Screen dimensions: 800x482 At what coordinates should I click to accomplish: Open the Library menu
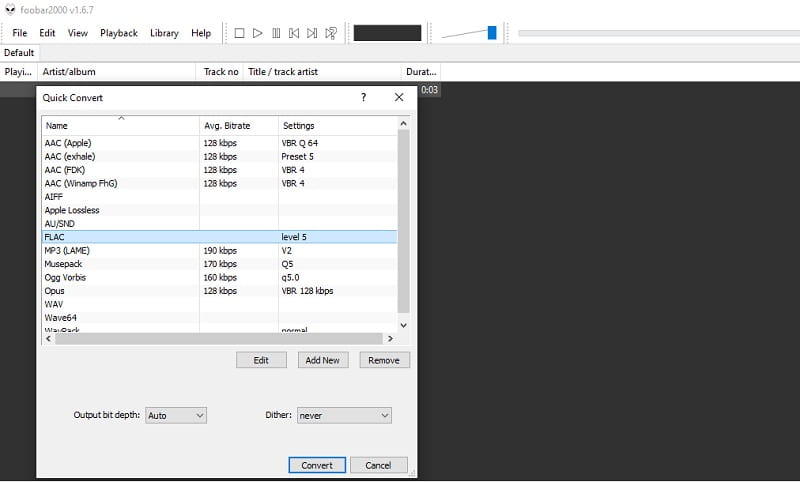point(164,33)
